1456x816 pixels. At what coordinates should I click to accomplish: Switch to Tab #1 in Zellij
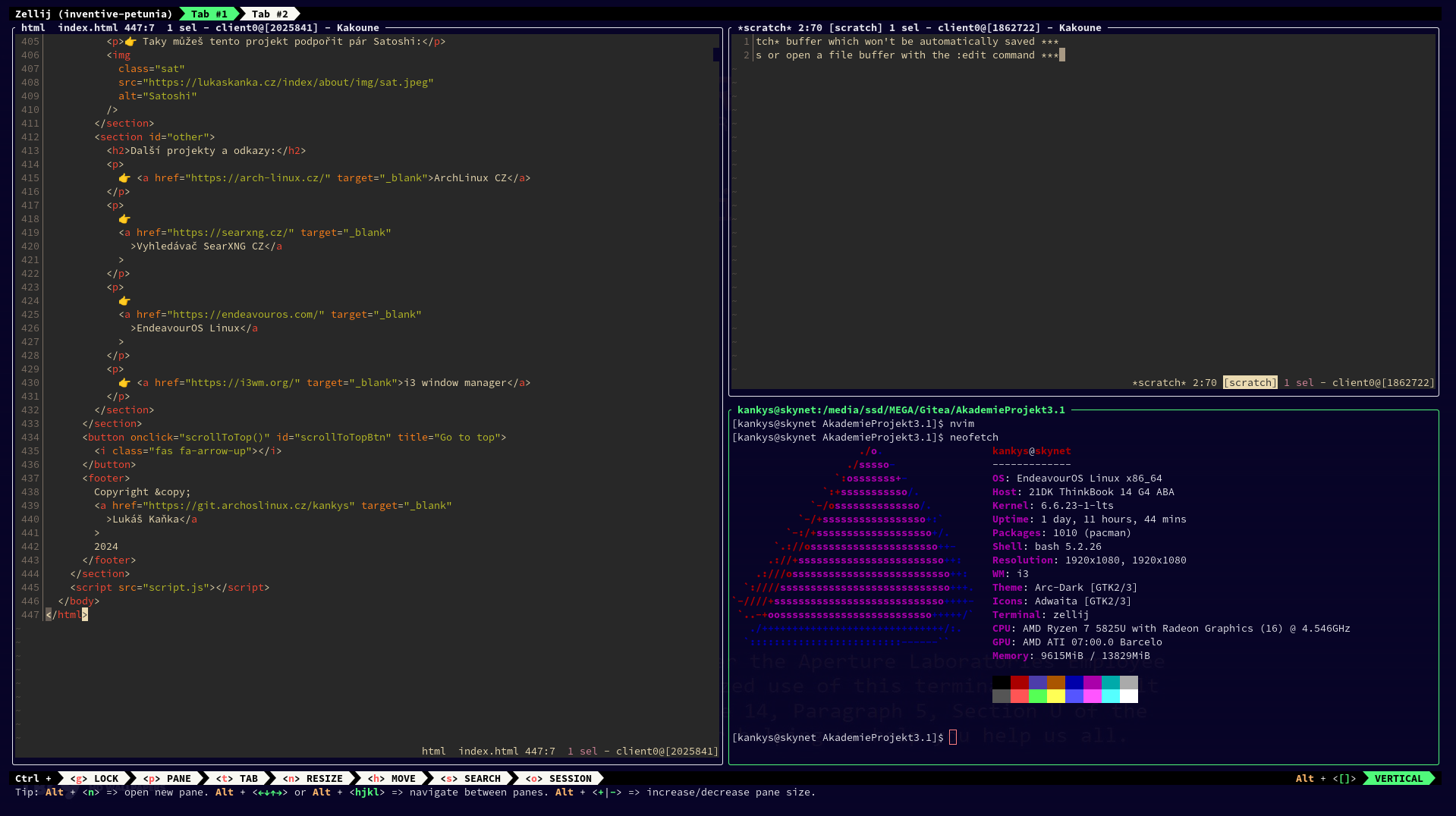209,14
